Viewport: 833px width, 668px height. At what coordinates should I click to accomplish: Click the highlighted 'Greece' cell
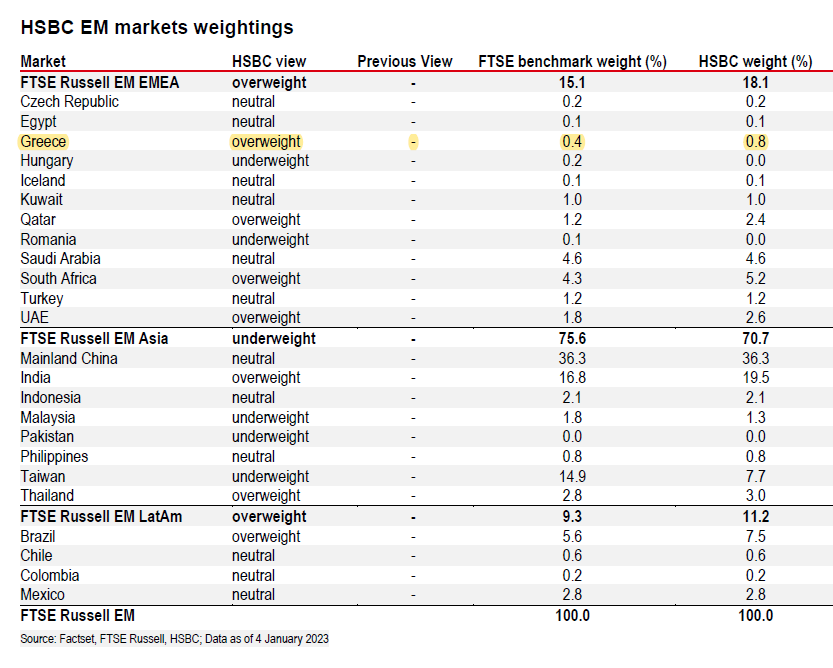tap(43, 141)
